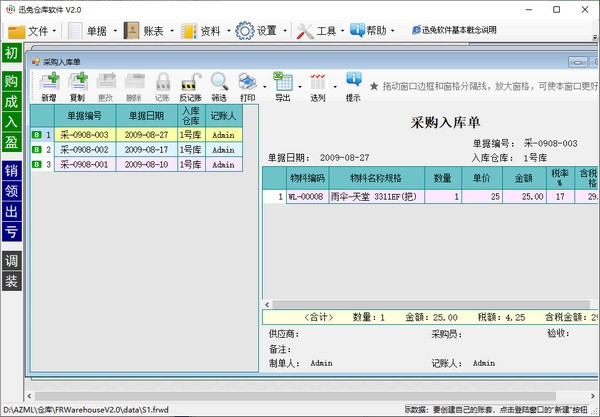Expand the 文件 menu arrow
Image resolution: width=600 pixels, height=417 pixels.
[x=54, y=31]
